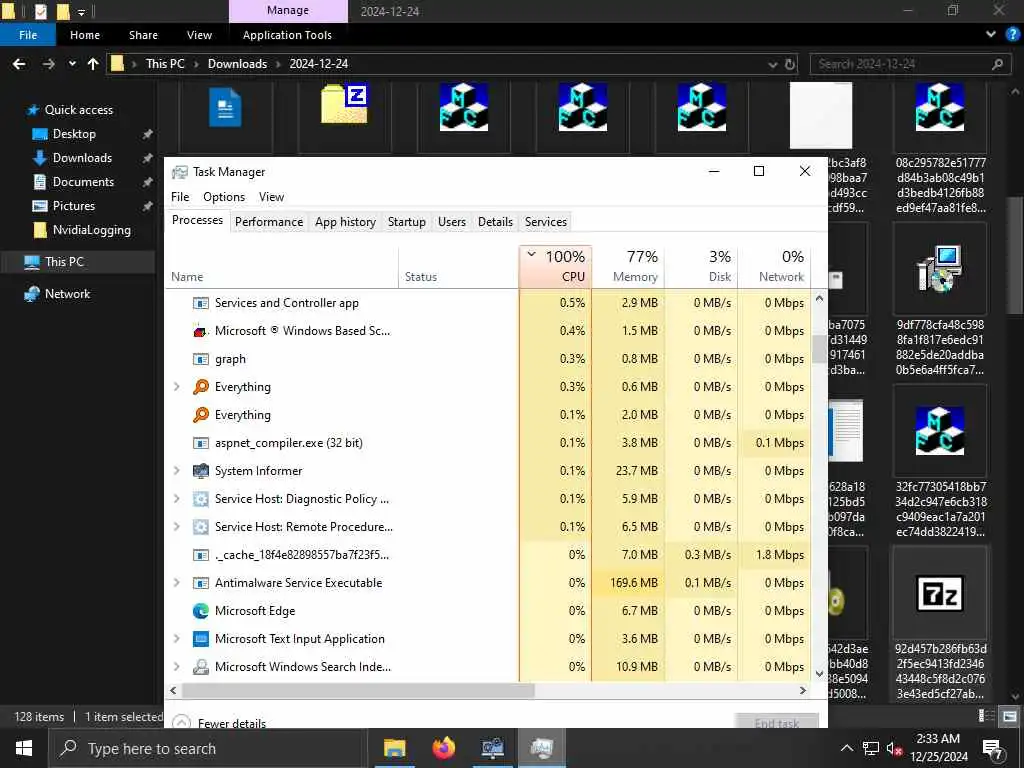
Task: Click the System Informer process icon
Action: (200, 471)
